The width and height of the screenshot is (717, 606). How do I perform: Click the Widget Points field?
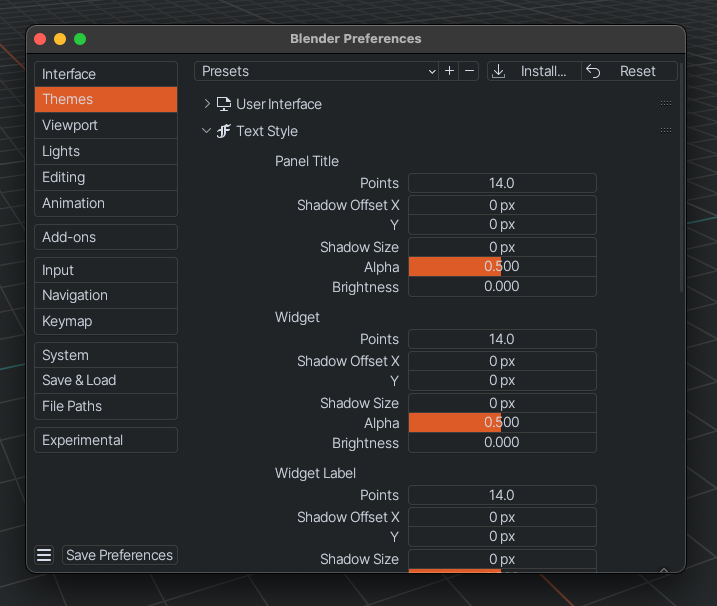click(502, 339)
